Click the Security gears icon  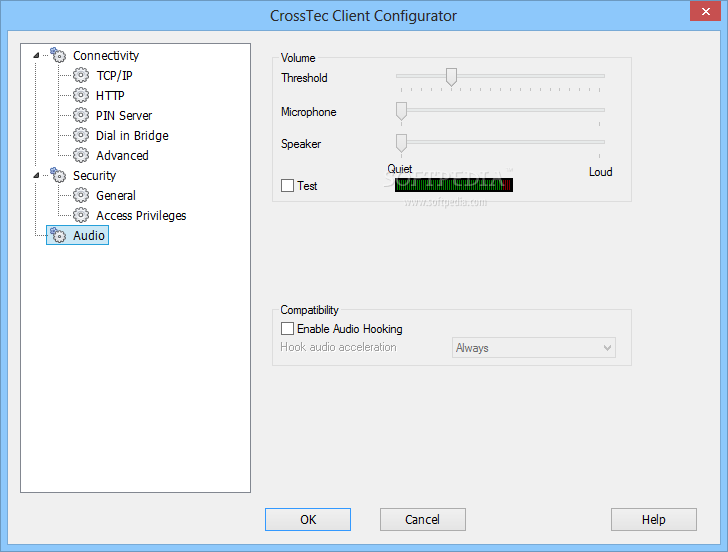point(58,175)
